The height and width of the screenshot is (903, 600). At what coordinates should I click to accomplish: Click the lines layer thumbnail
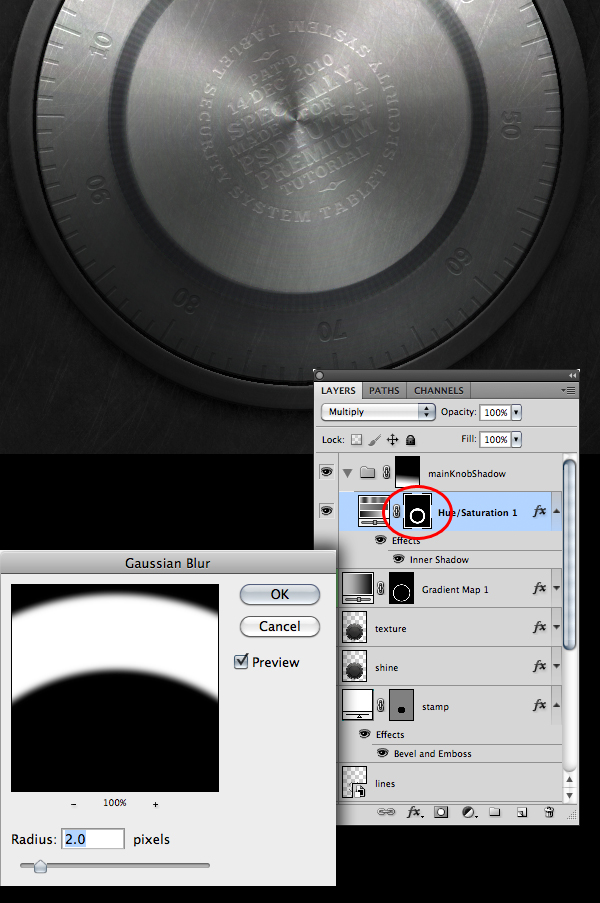[x=355, y=782]
